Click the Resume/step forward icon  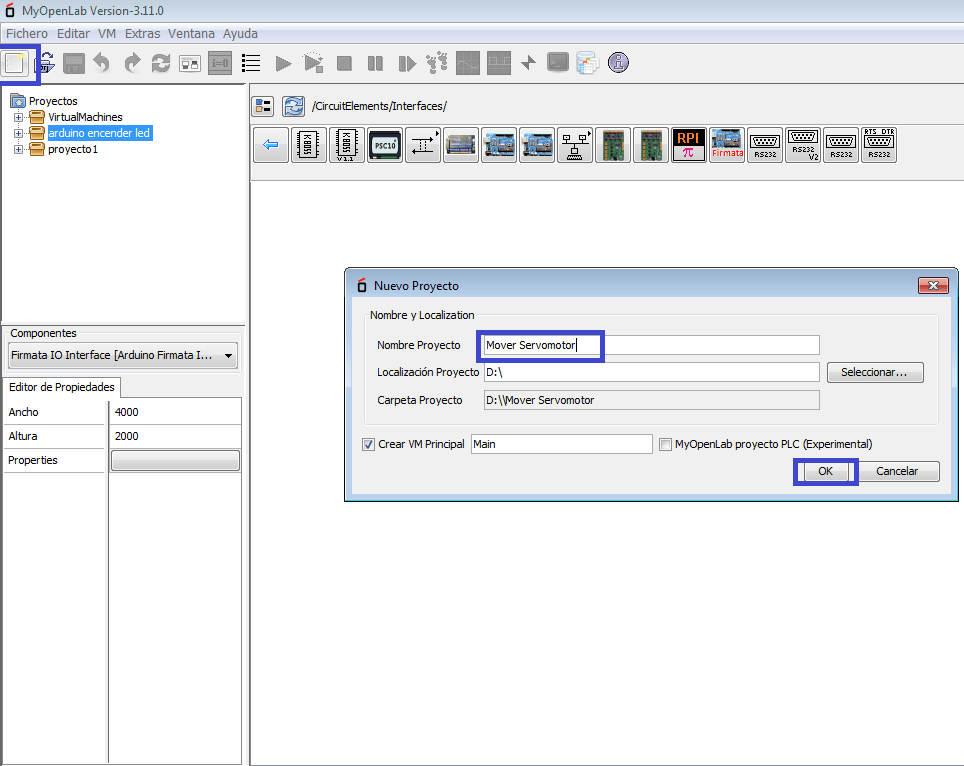[x=406, y=63]
